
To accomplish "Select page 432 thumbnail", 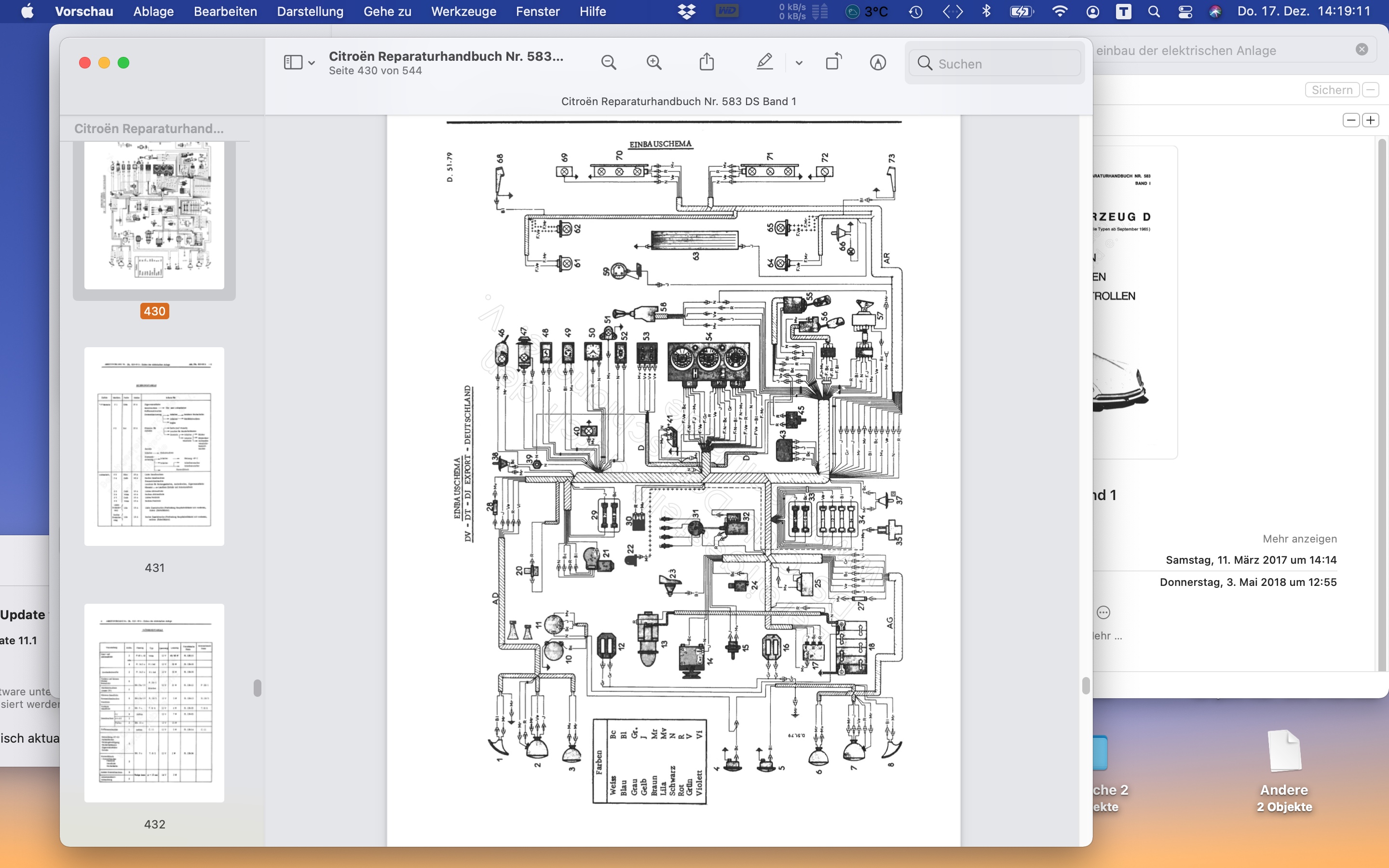I will pyautogui.click(x=154, y=702).
